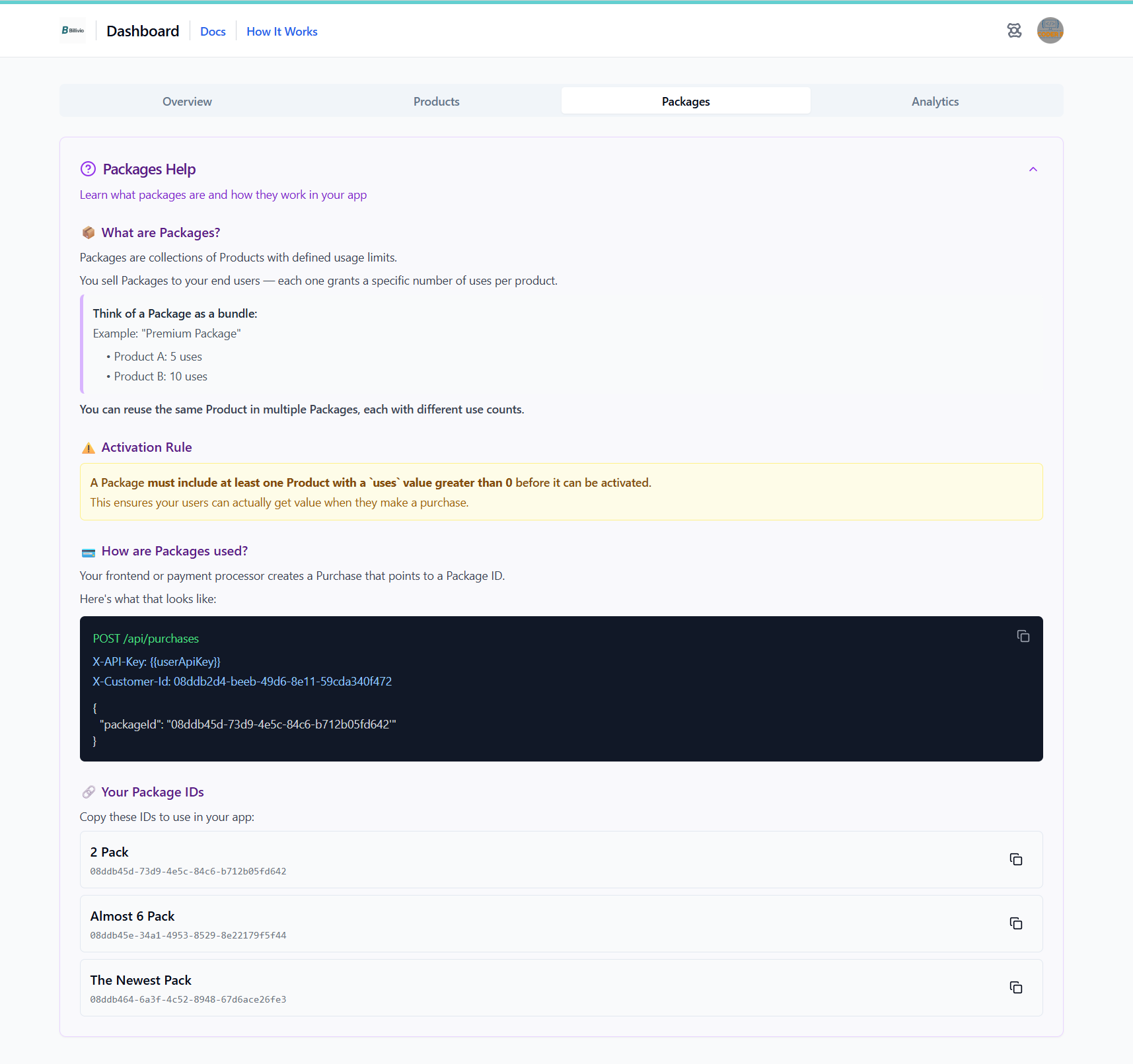Click the Learn what packages are subtitle
This screenshot has width=1133, height=1064.
click(223, 195)
